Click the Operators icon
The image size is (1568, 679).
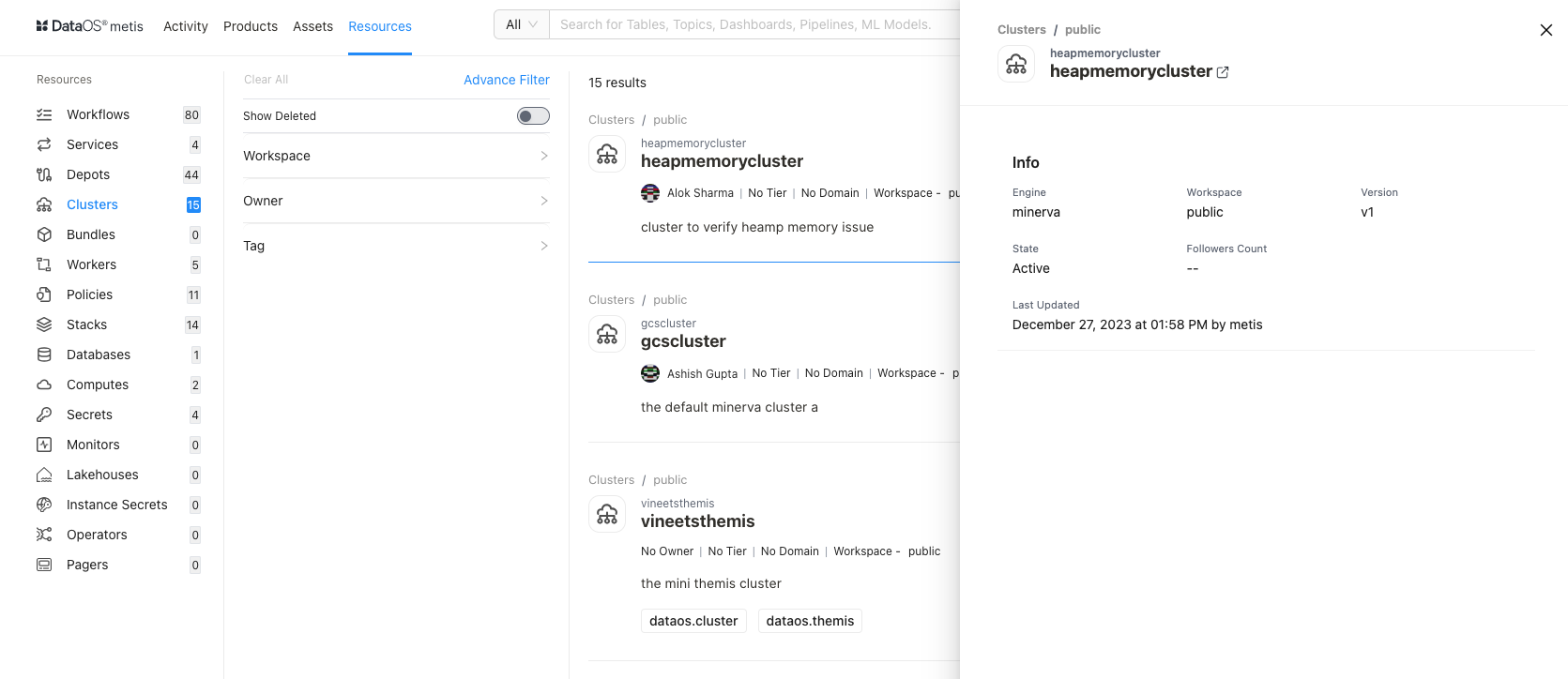click(x=44, y=535)
